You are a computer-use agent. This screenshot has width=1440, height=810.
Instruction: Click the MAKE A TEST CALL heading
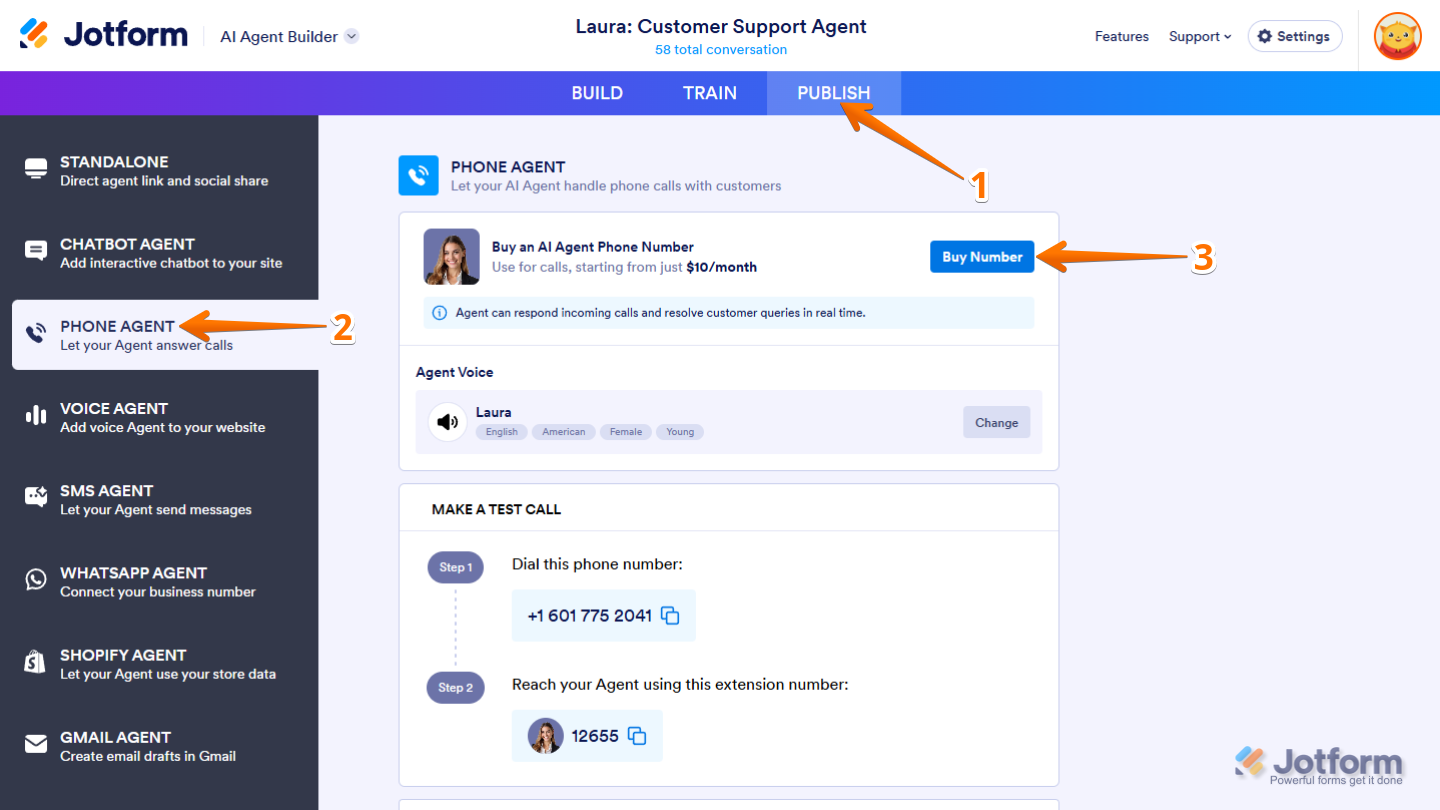coord(496,509)
